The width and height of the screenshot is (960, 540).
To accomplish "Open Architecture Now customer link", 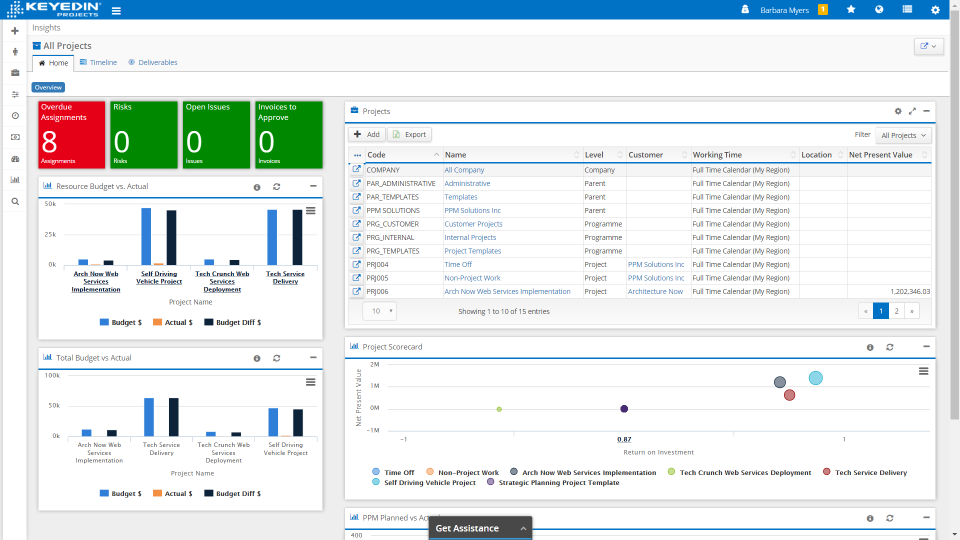I will (655, 291).
